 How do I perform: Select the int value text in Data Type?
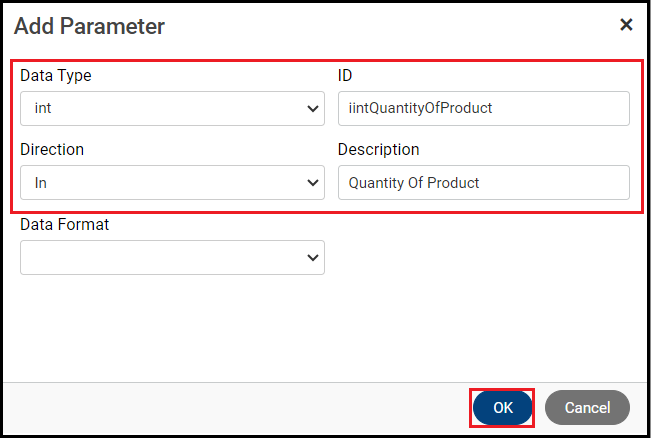pos(43,109)
